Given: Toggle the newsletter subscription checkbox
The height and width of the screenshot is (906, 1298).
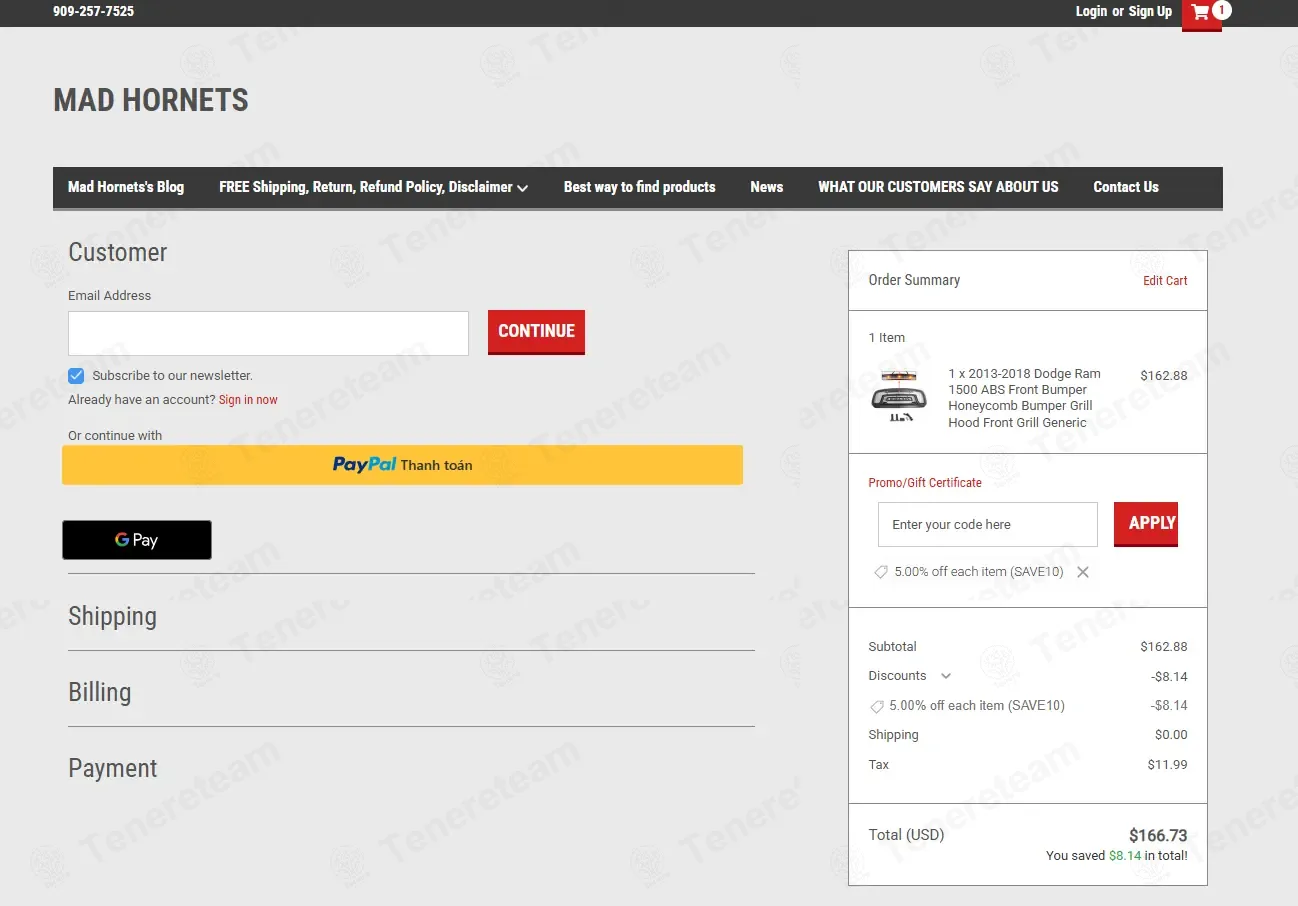Looking at the screenshot, I should (x=76, y=376).
